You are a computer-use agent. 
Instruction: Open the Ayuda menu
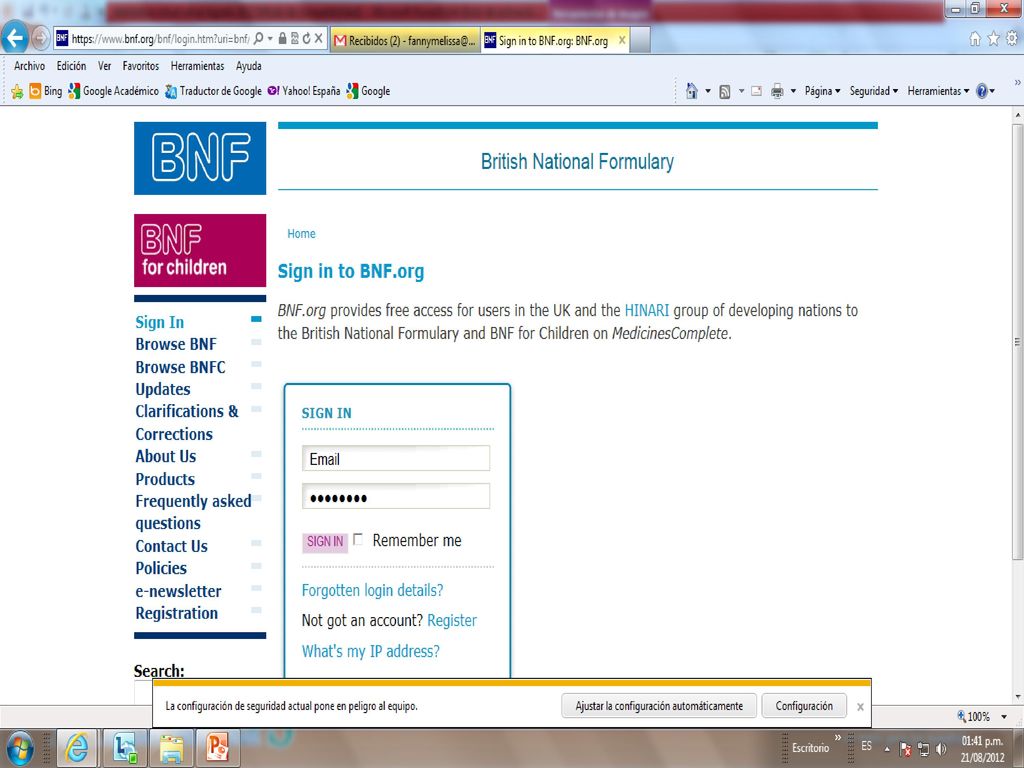click(249, 66)
